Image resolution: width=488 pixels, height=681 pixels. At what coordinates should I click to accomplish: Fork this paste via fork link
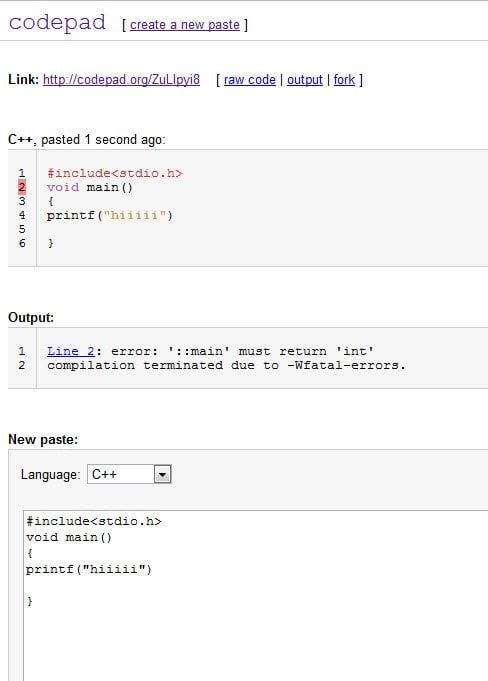pyautogui.click(x=344, y=80)
